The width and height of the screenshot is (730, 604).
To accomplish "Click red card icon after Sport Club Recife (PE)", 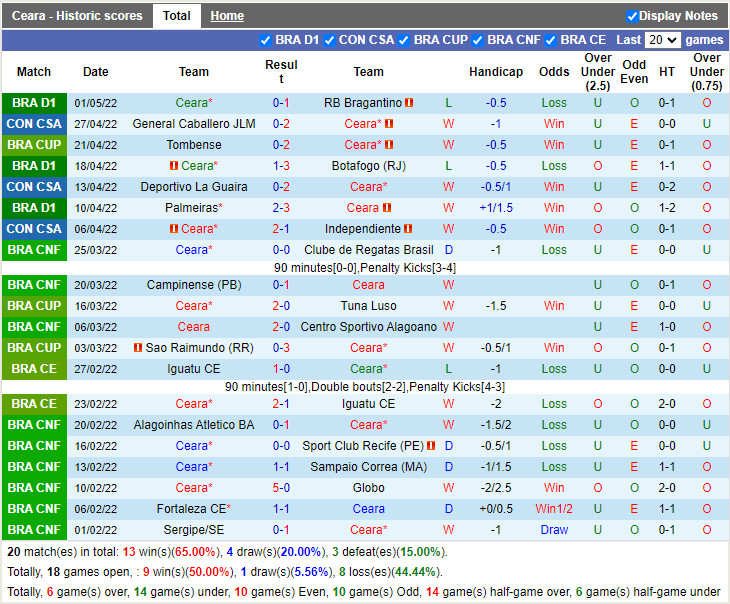I will [x=431, y=446].
